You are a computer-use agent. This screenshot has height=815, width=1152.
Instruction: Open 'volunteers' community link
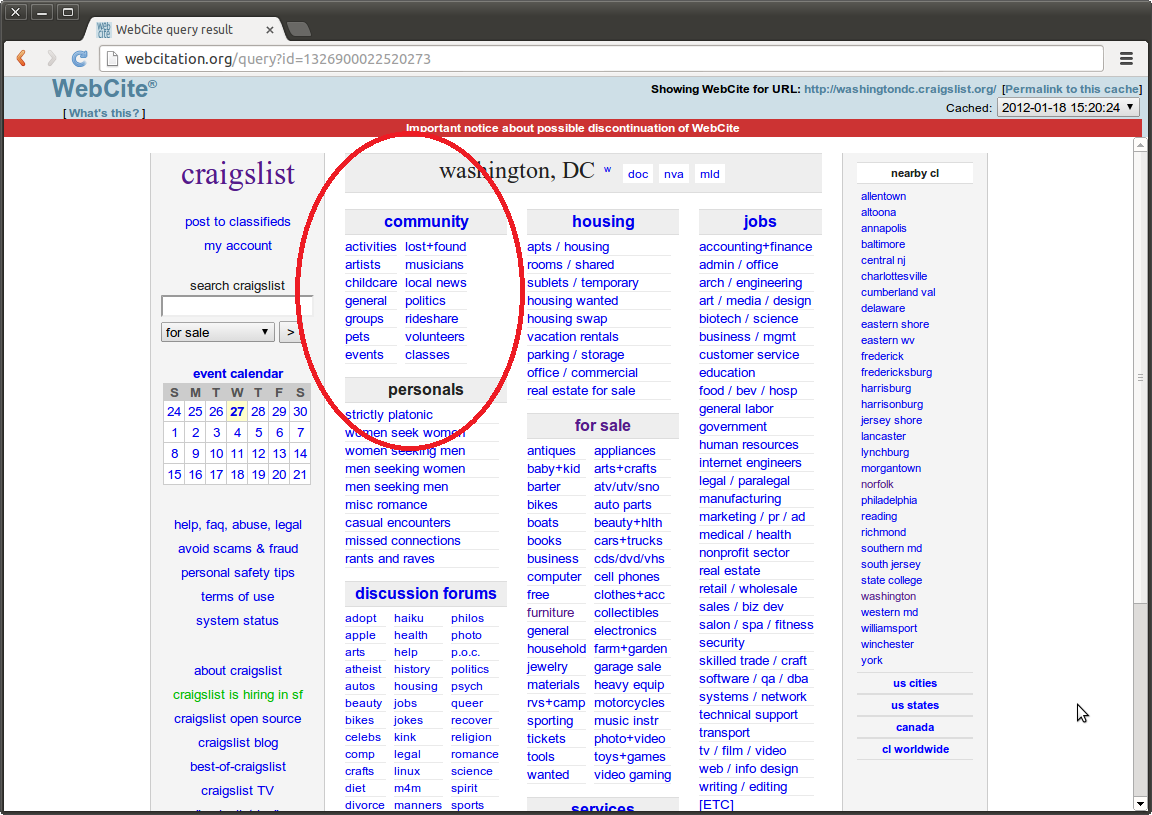(x=434, y=337)
